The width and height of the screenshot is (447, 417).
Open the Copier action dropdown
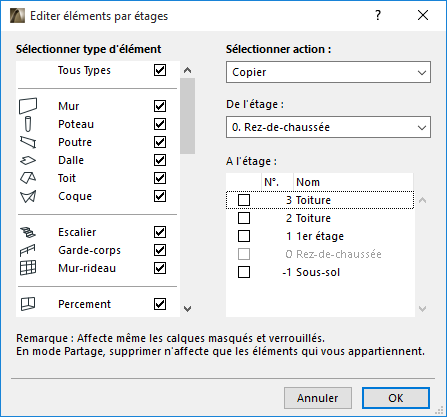coord(328,72)
